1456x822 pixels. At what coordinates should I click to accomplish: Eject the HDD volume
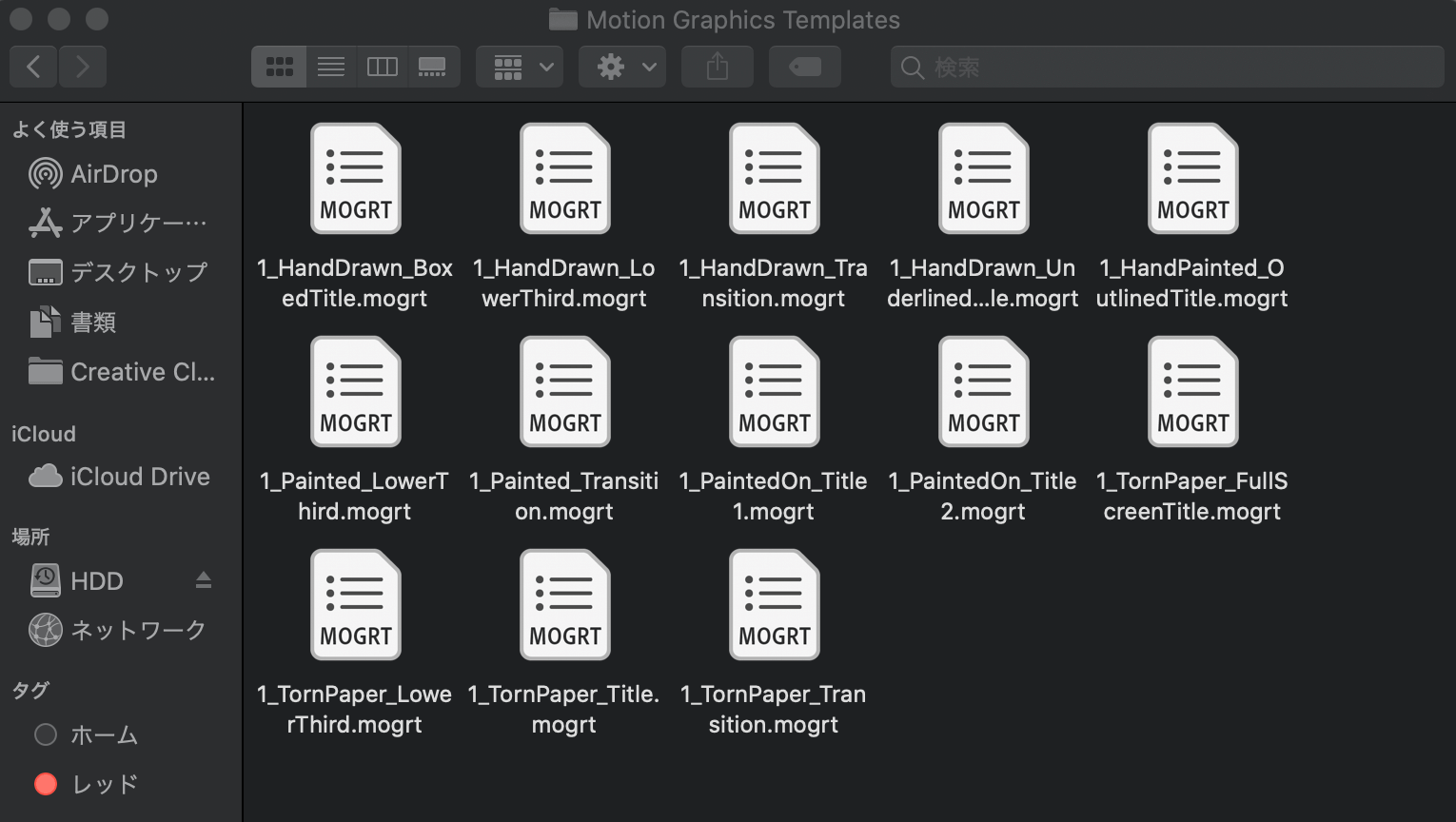(204, 580)
